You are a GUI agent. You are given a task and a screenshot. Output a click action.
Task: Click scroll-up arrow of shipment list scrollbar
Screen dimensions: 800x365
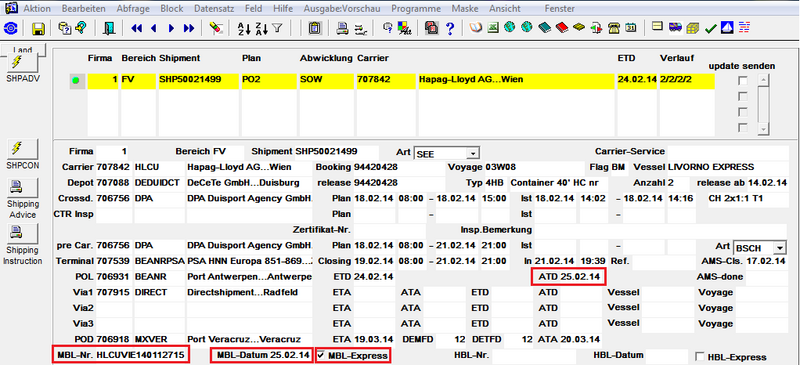763,80
